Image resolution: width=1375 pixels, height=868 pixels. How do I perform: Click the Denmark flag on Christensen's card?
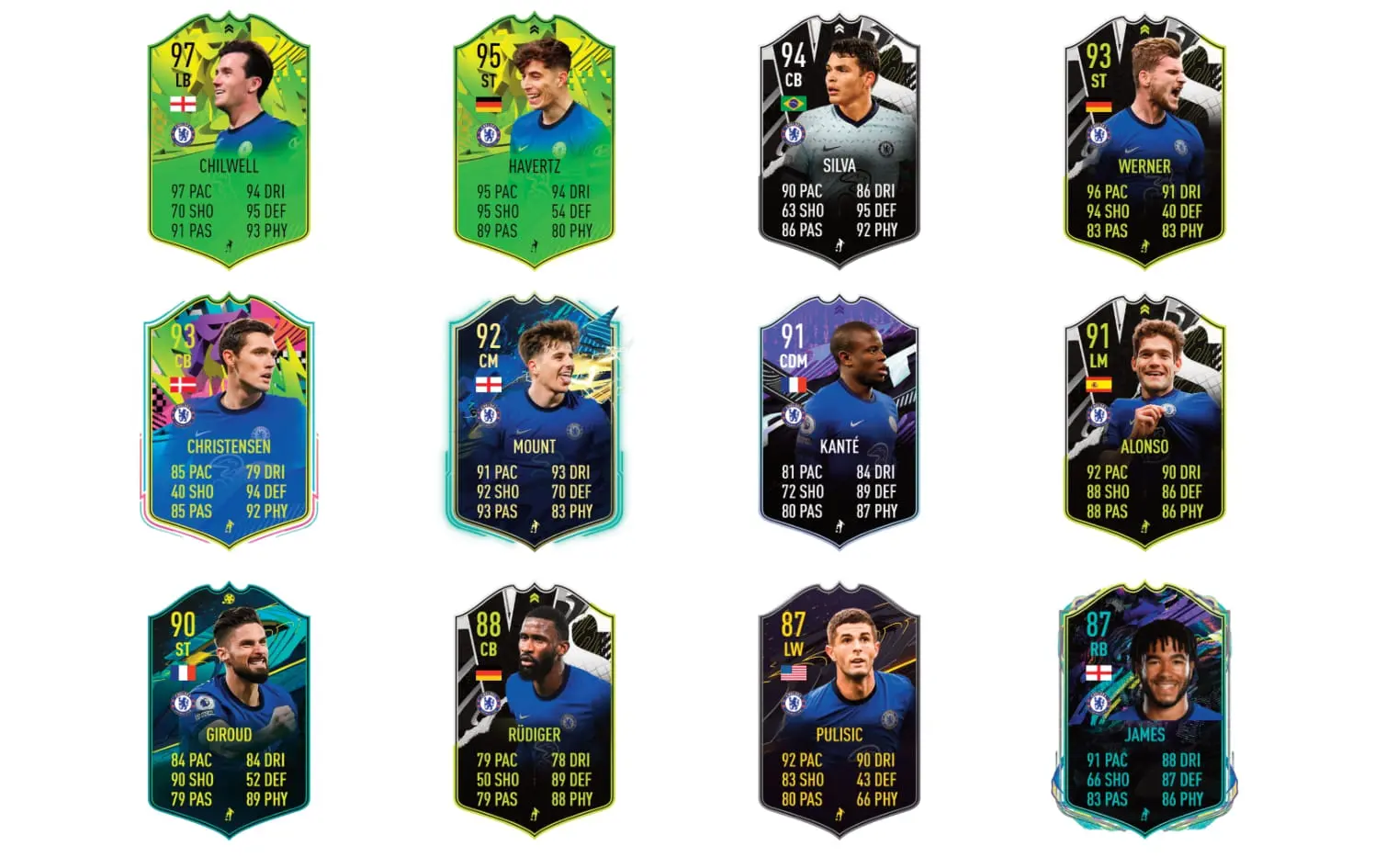(x=183, y=384)
